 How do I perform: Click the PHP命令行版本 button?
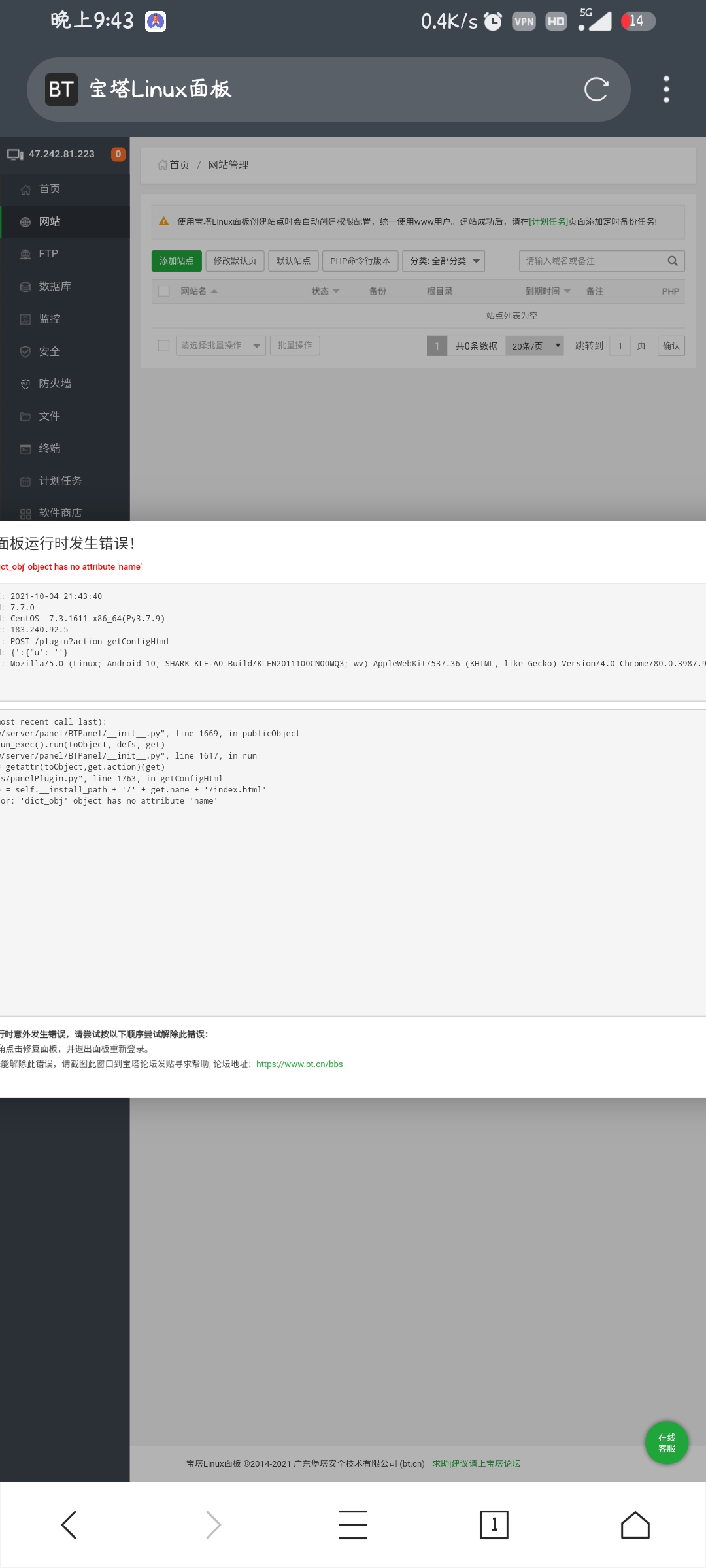pyautogui.click(x=360, y=261)
